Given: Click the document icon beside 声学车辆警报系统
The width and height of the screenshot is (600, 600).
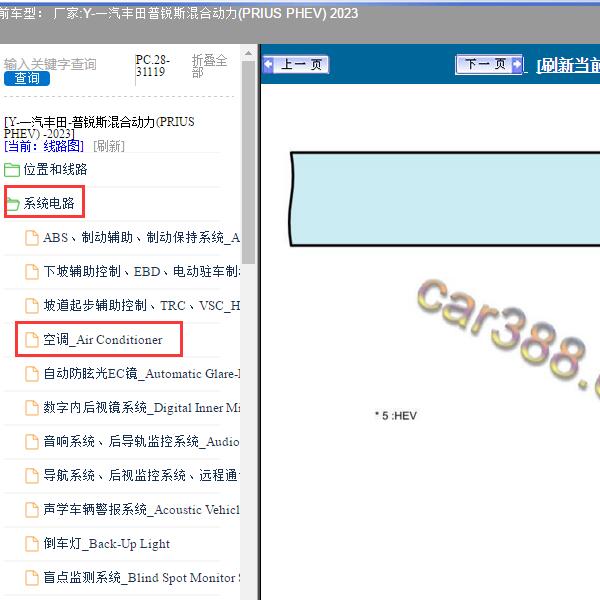Looking at the screenshot, I should [x=32, y=510].
